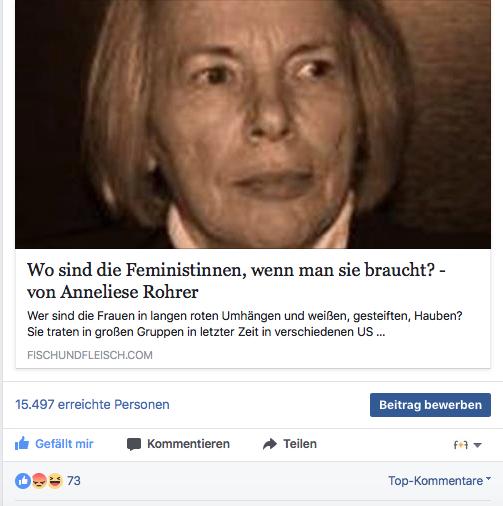Click the article preview photo
This screenshot has height=506, width=503.
253,124
